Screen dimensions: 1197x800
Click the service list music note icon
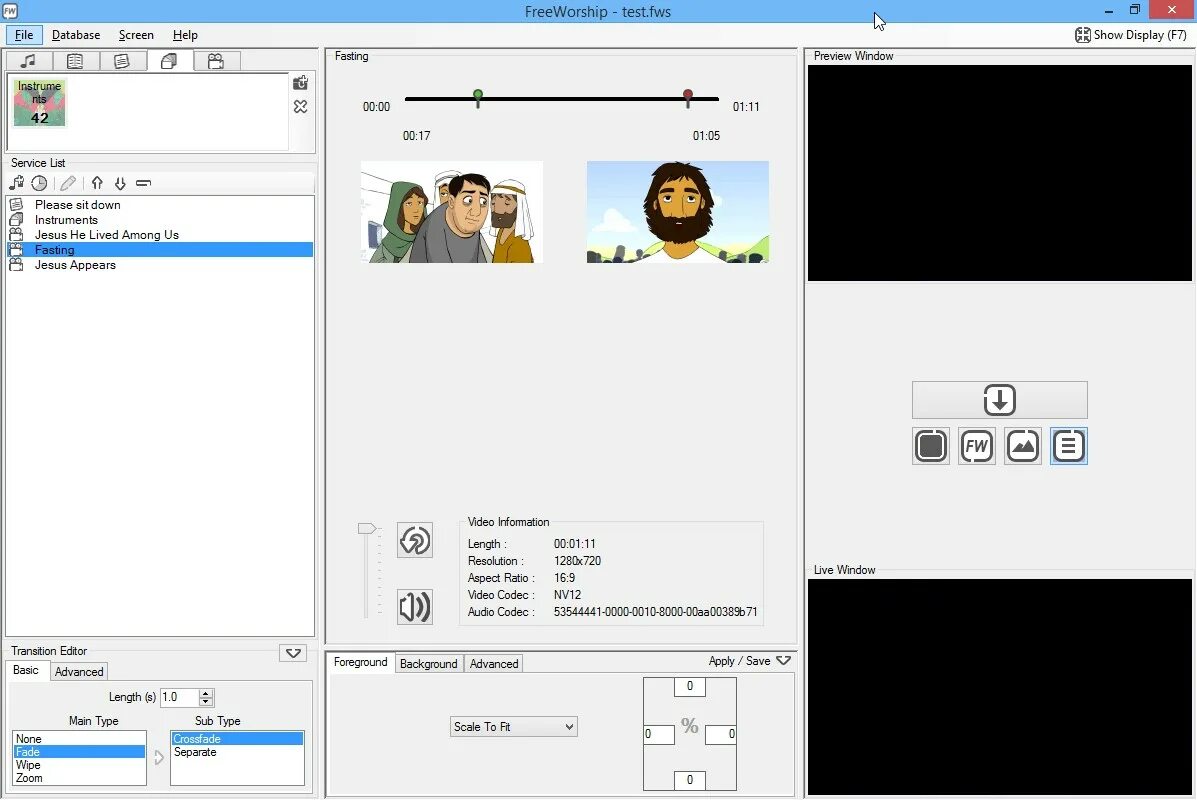click(17, 183)
